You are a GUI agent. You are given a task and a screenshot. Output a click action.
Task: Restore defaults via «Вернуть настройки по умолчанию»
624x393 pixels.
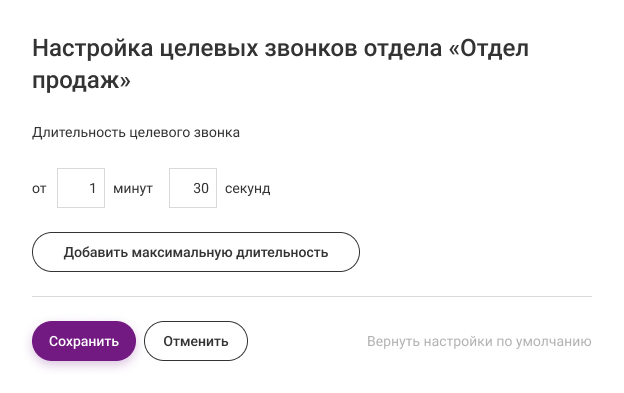(479, 341)
